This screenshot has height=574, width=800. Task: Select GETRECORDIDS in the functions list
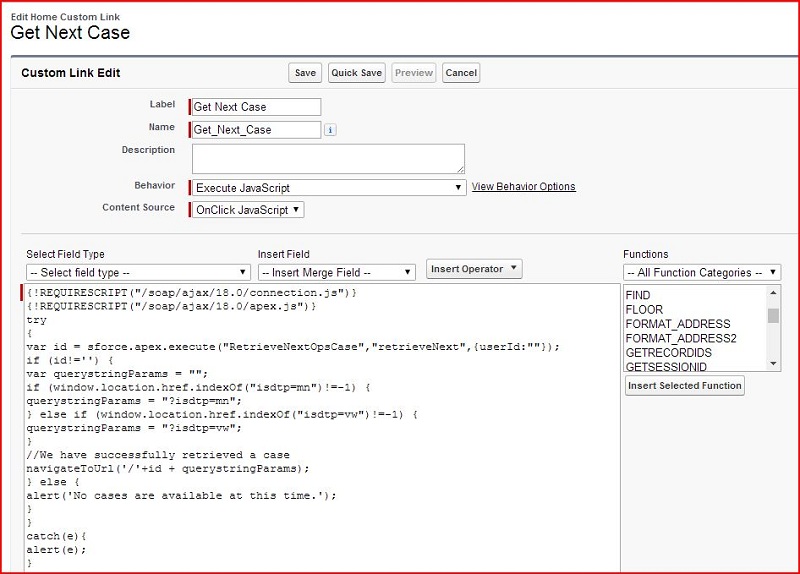coord(668,353)
